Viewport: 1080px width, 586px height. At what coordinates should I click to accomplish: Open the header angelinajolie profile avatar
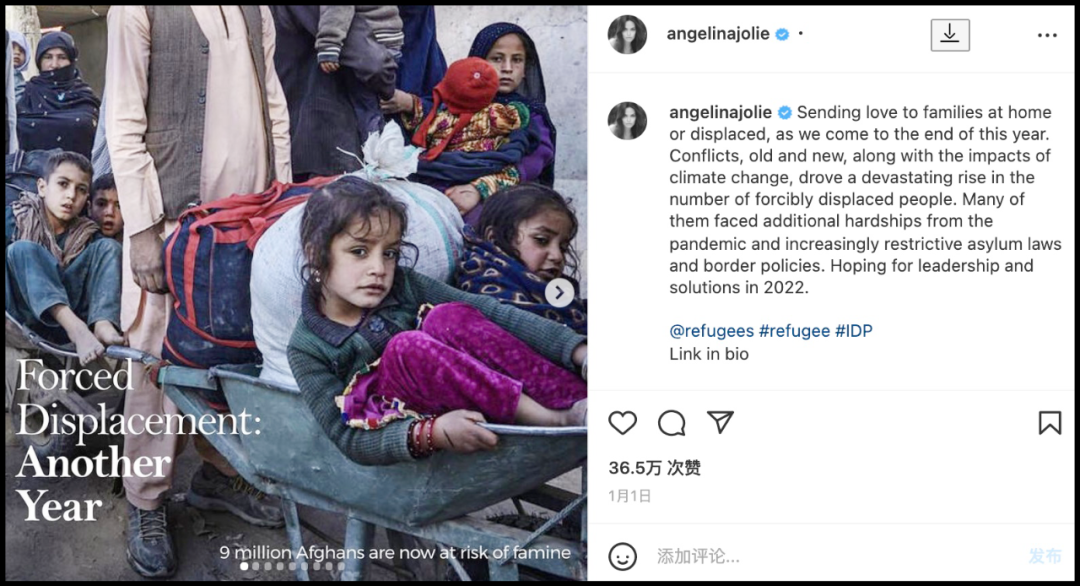click(x=627, y=34)
